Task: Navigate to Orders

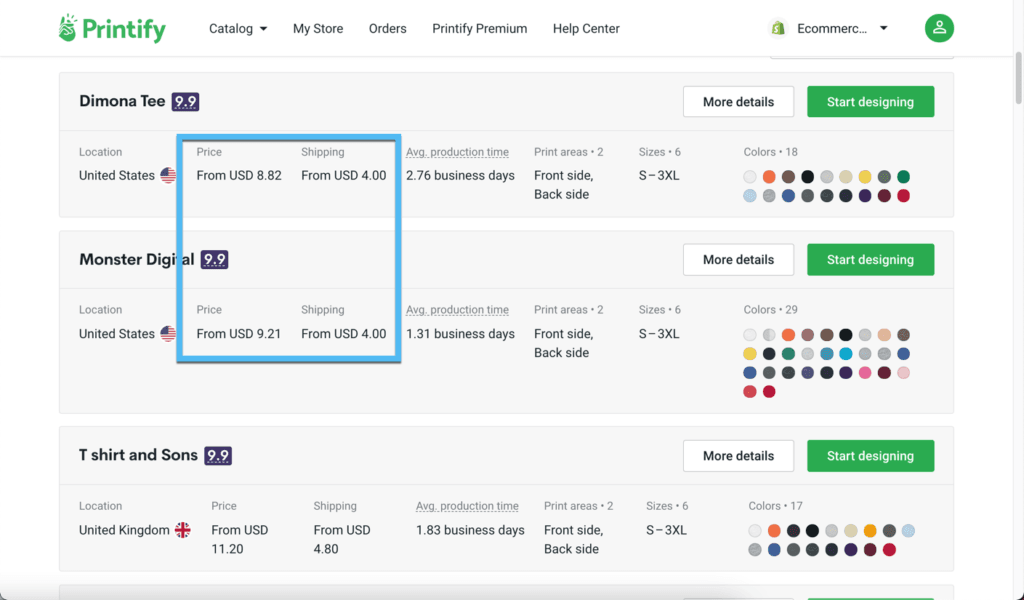Action: coord(387,28)
